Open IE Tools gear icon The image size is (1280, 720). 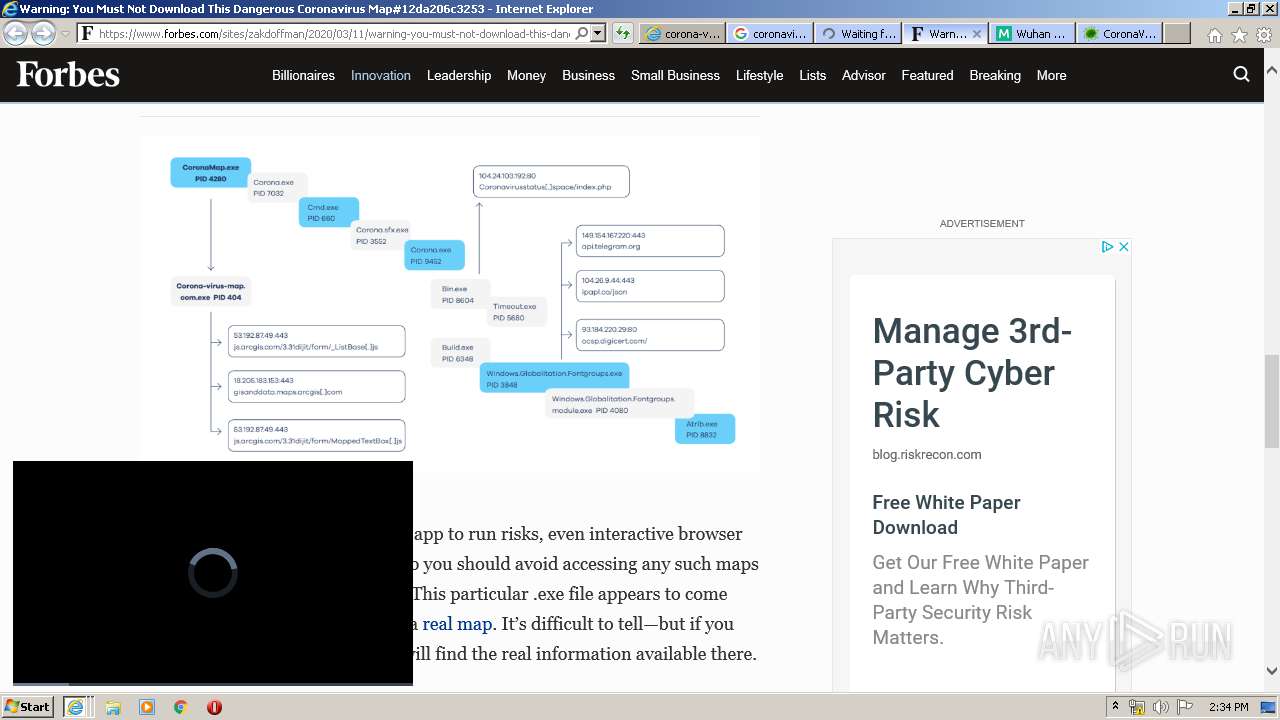point(1263,34)
